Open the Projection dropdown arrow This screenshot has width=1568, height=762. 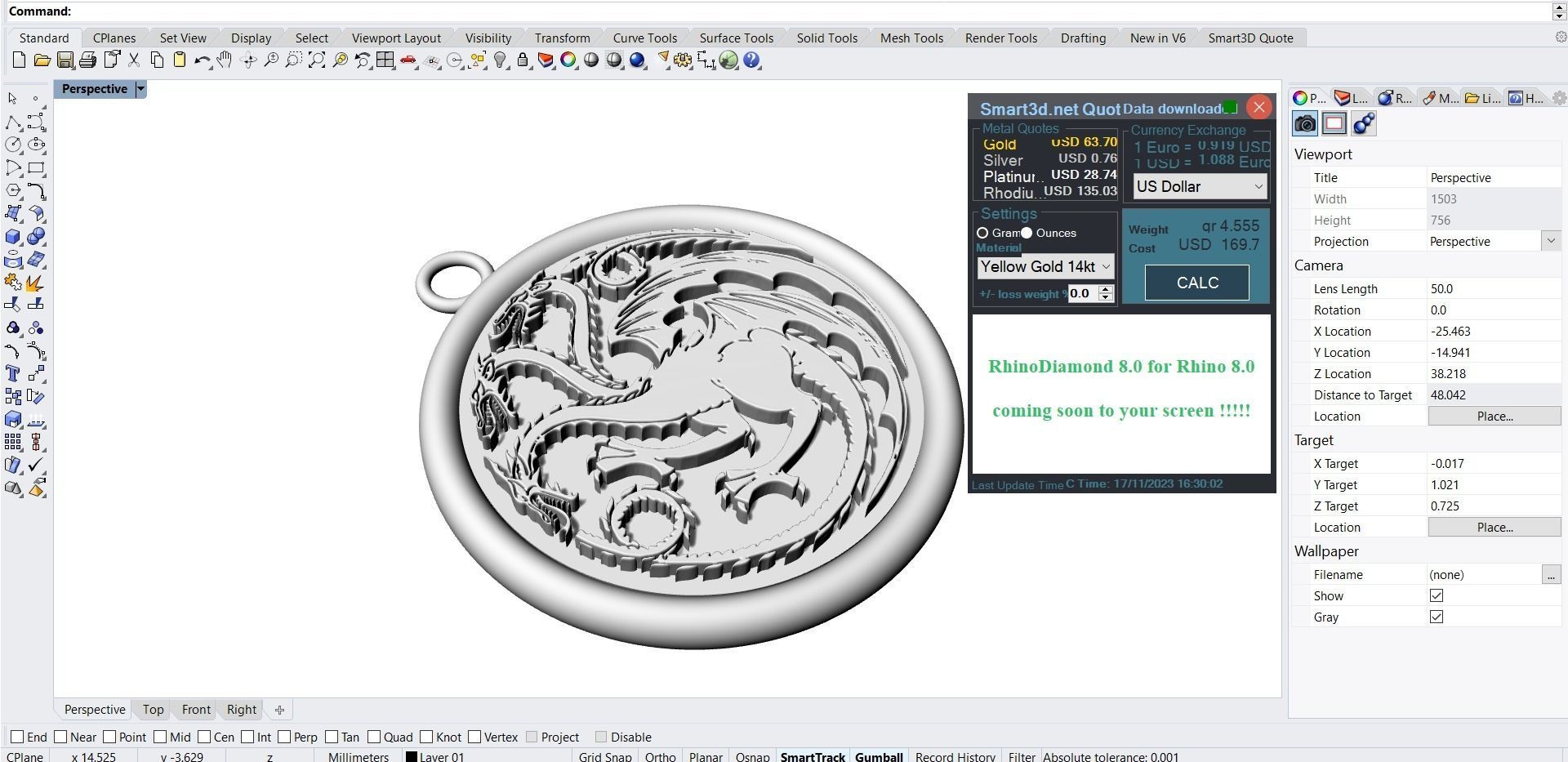(x=1550, y=241)
